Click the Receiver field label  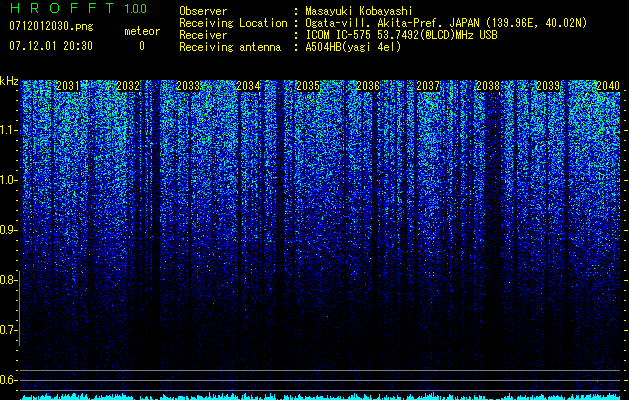[x=203, y=35]
